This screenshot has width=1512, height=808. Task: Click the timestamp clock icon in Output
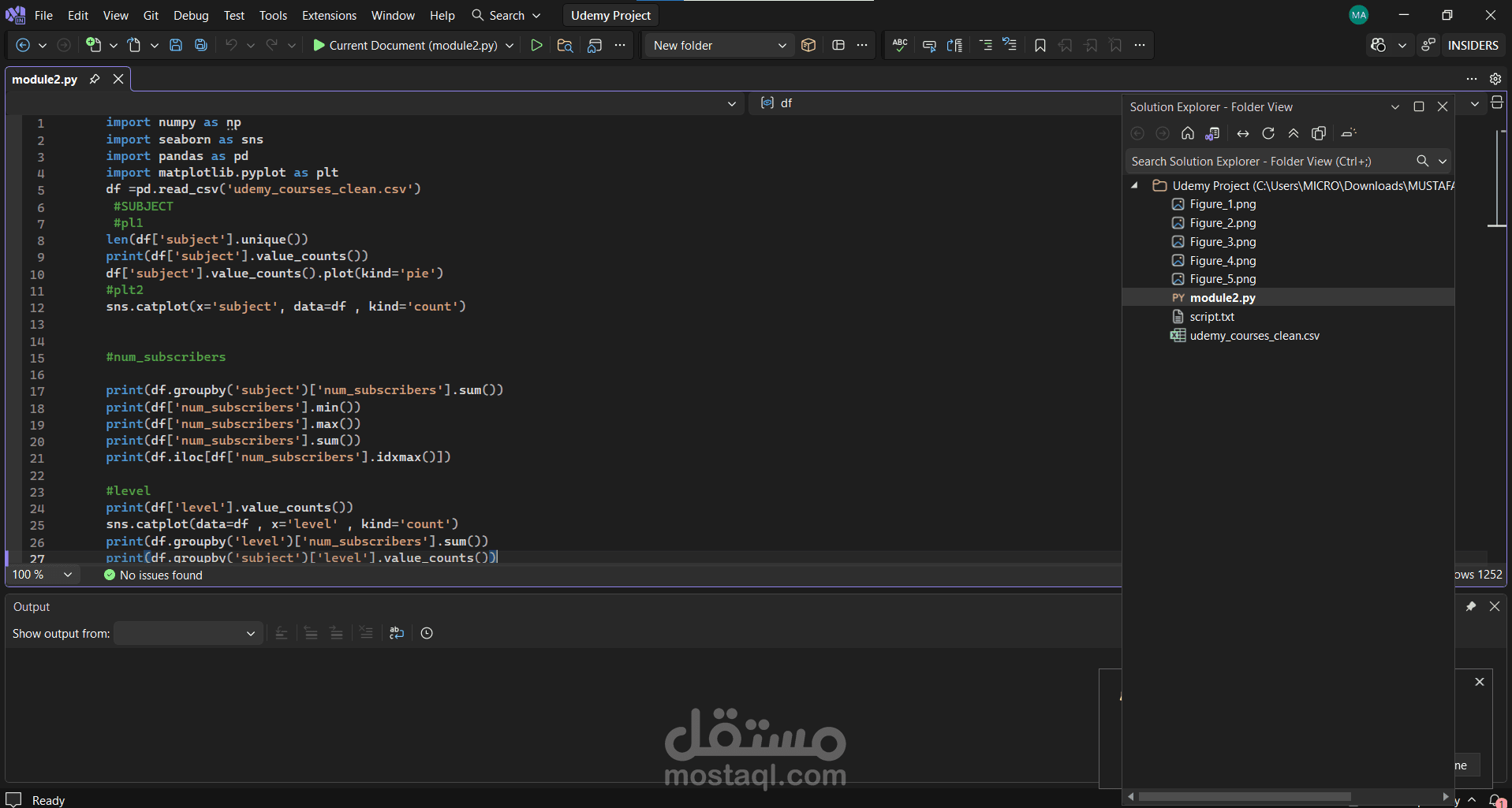coord(427,633)
